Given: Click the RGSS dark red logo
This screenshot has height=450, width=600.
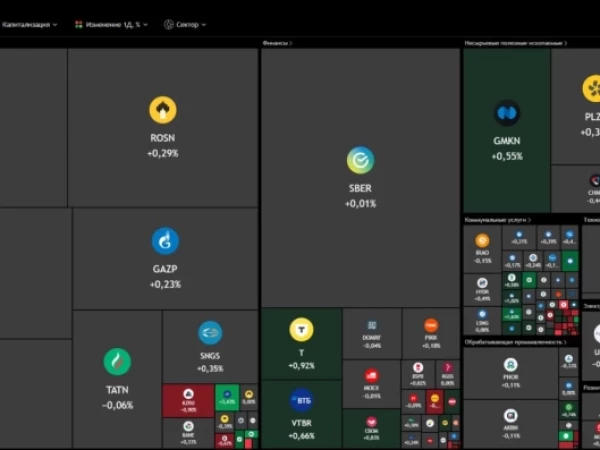Looking at the screenshot, I should (x=447, y=368).
